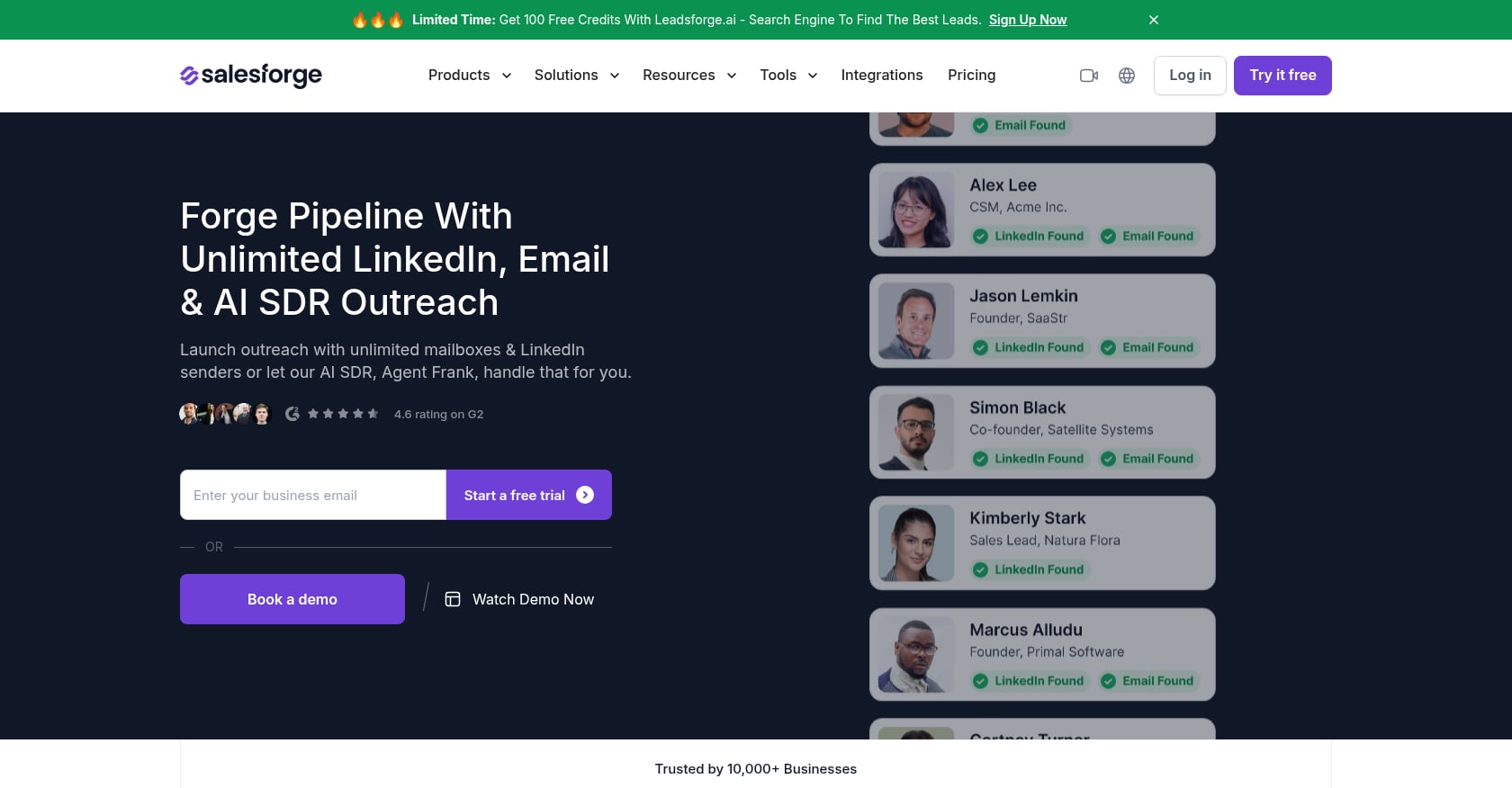Click the arrow icon in Start a free trial
Viewport: 1512px width, 788px height.
pos(585,495)
